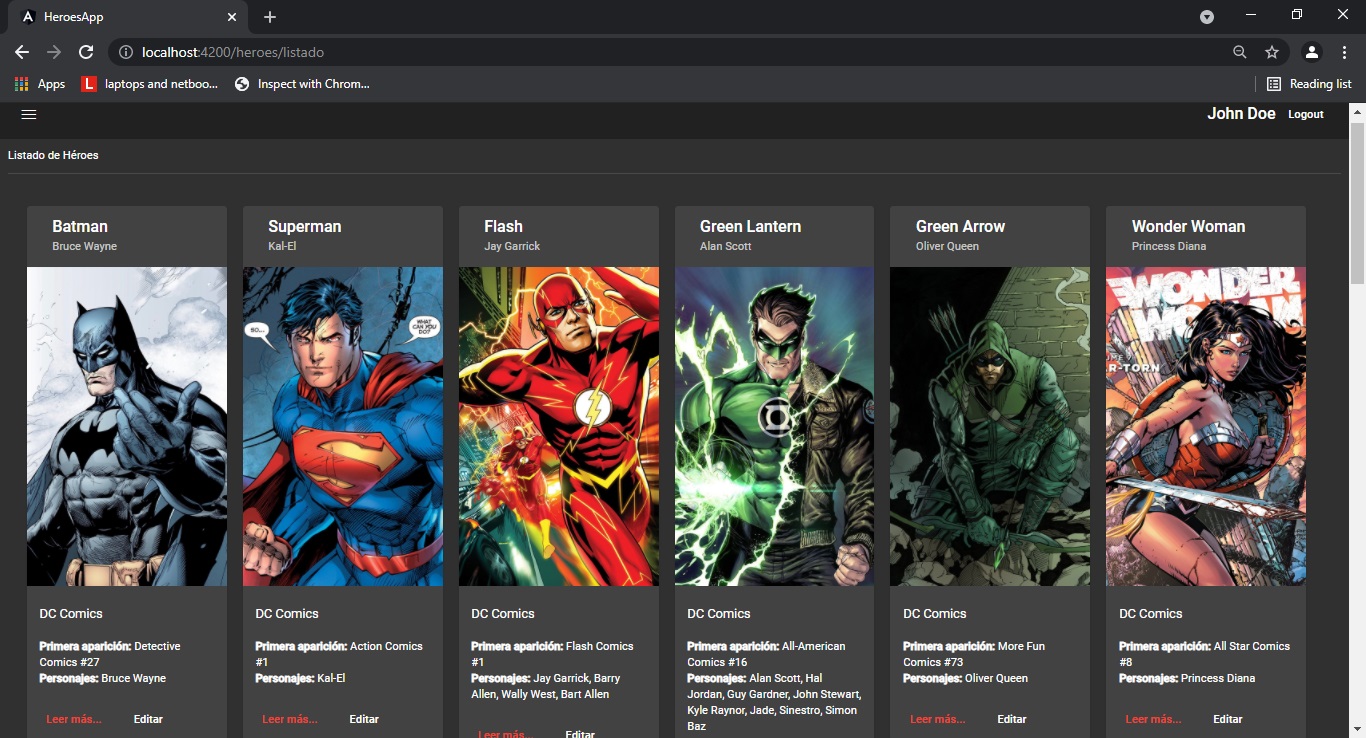Click the Kal-El subtitle under Superman
This screenshot has width=1366, height=738.
point(282,246)
